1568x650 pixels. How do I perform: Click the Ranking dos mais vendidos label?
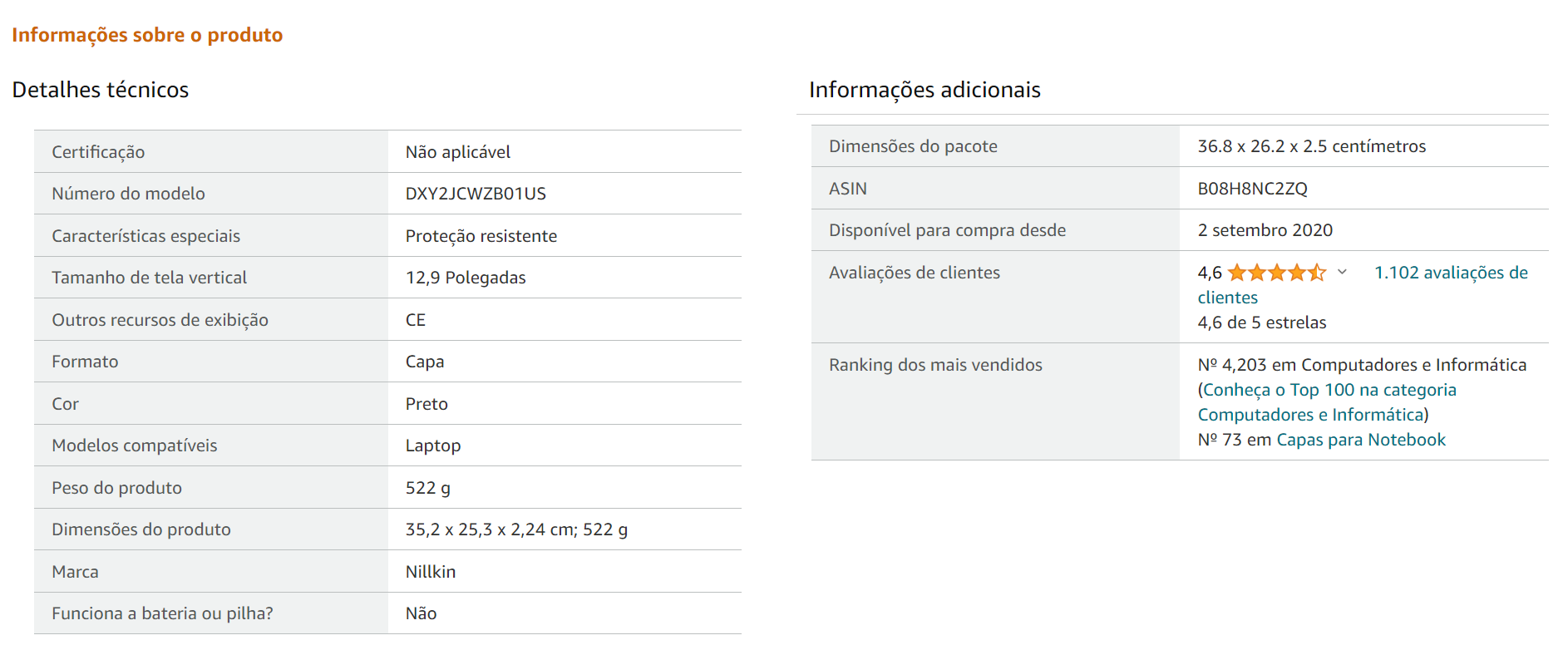(935, 365)
